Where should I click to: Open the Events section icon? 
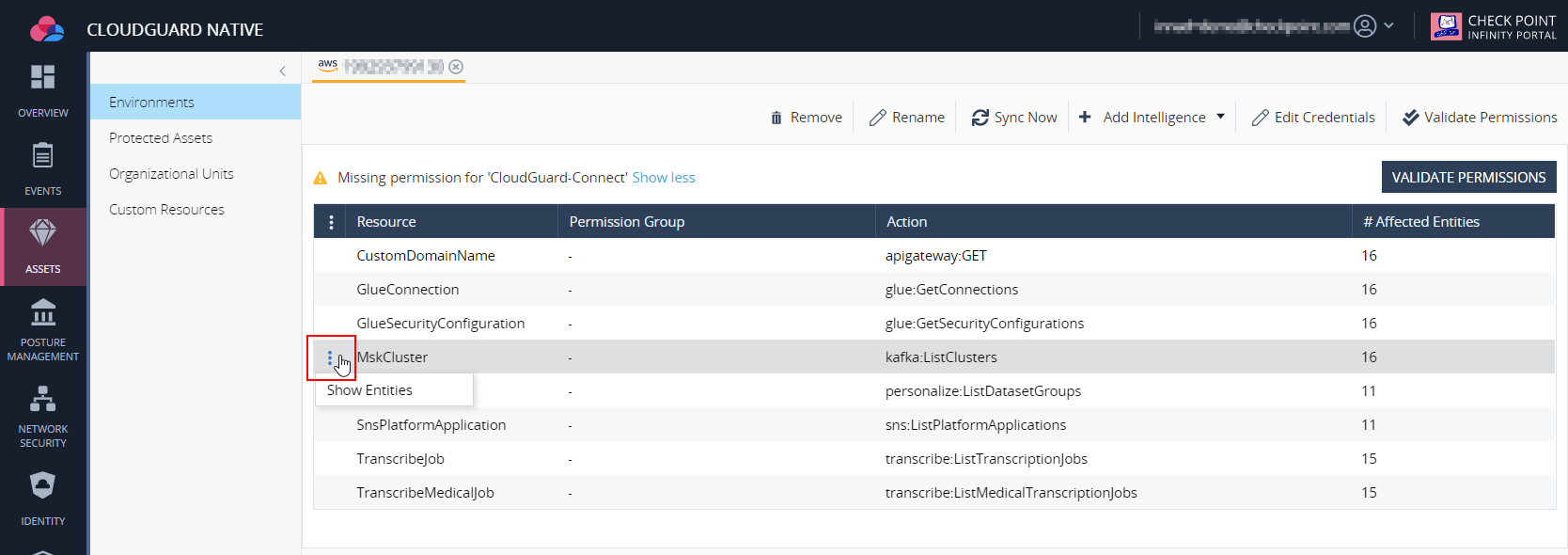tap(43, 155)
